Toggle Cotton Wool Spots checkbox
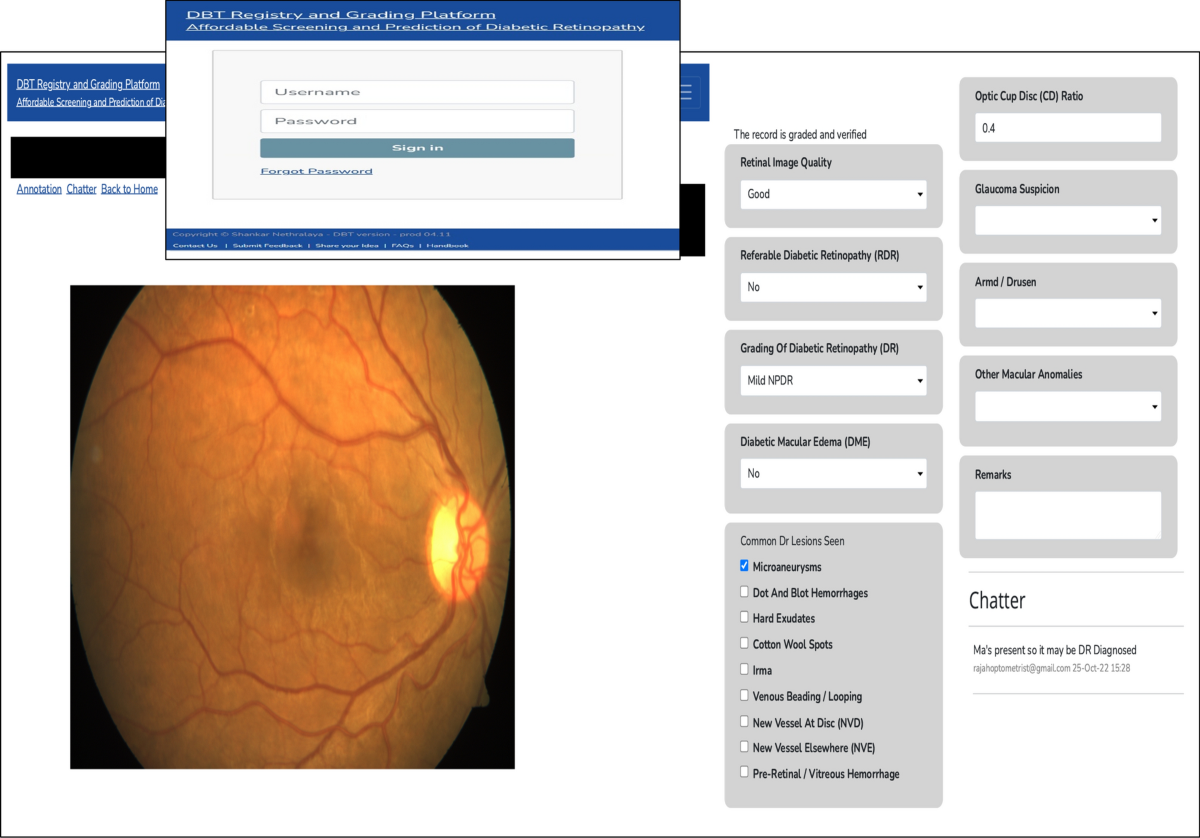 (744, 644)
